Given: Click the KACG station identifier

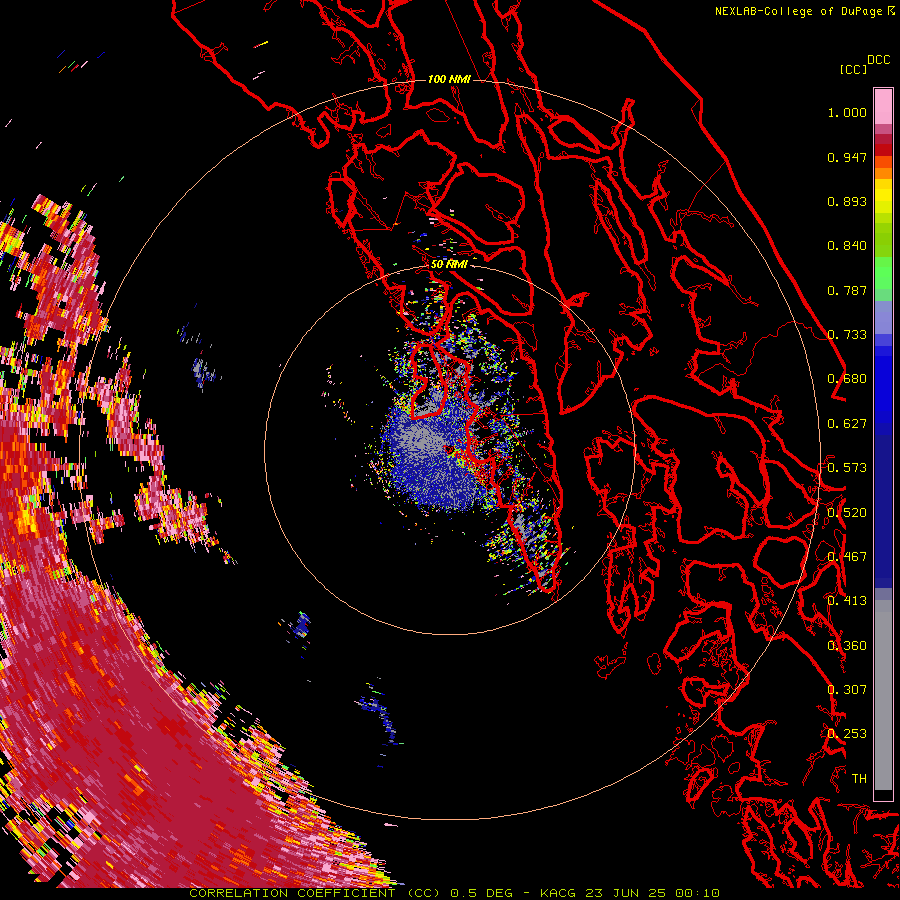Looking at the screenshot, I should [x=558, y=893].
